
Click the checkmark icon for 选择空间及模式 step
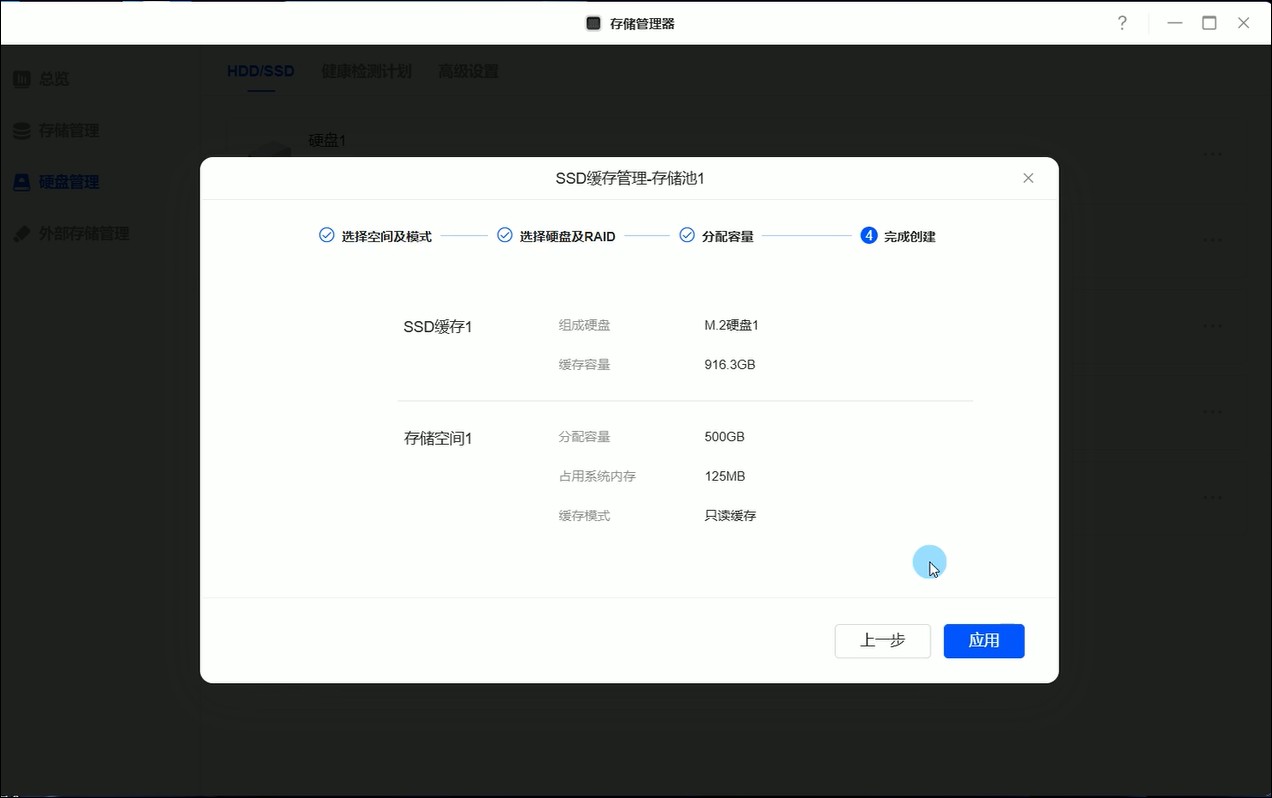[x=326, y=236]
